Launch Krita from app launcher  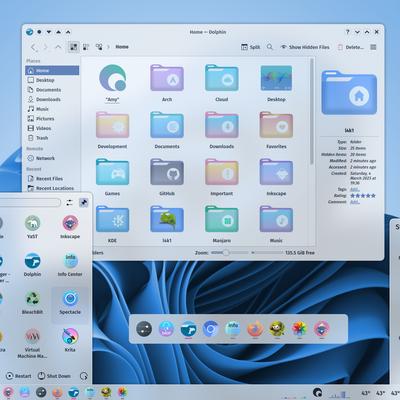pos(70,340)
